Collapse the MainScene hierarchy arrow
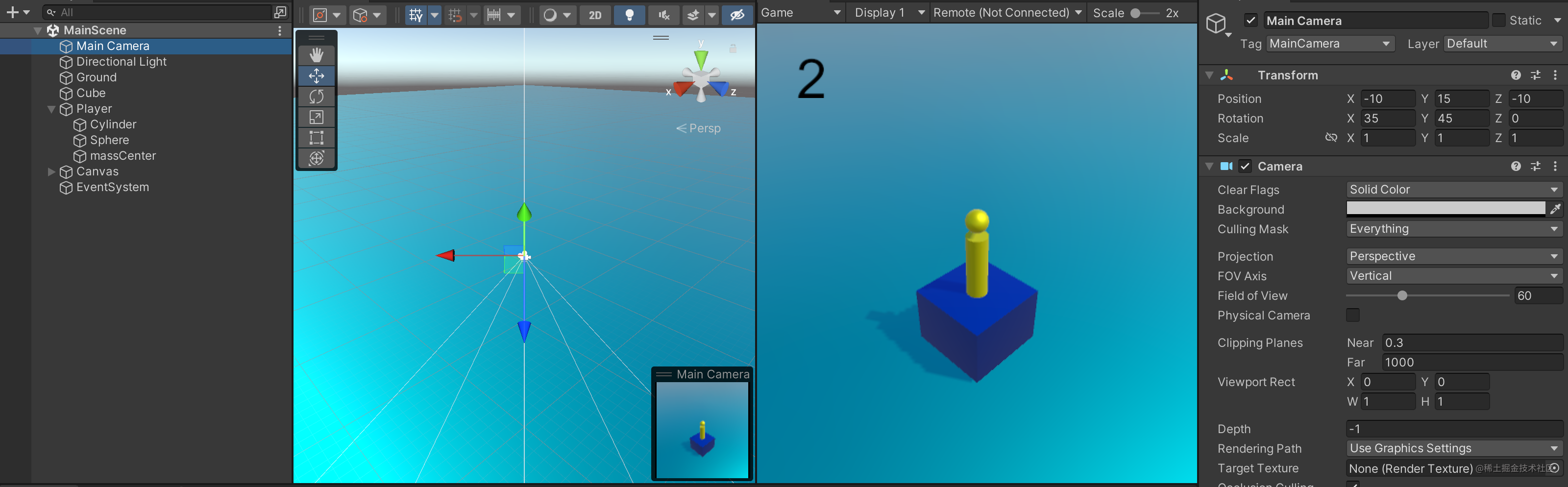The image size is (1568, 487). point(38,30)
